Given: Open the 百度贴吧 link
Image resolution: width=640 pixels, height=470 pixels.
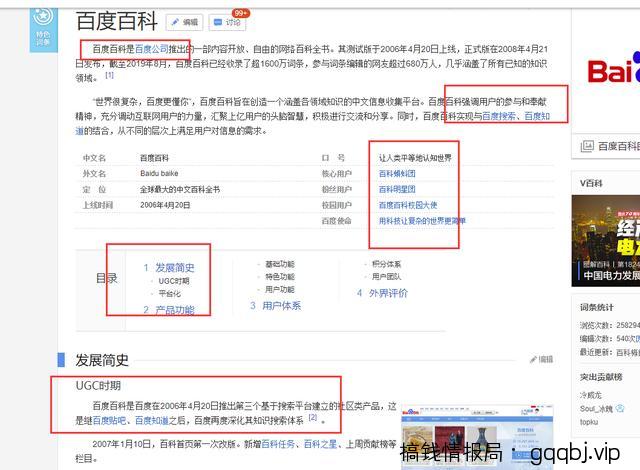Looking at the screenshot, I should pyautogui.click(x=109, y=420).
